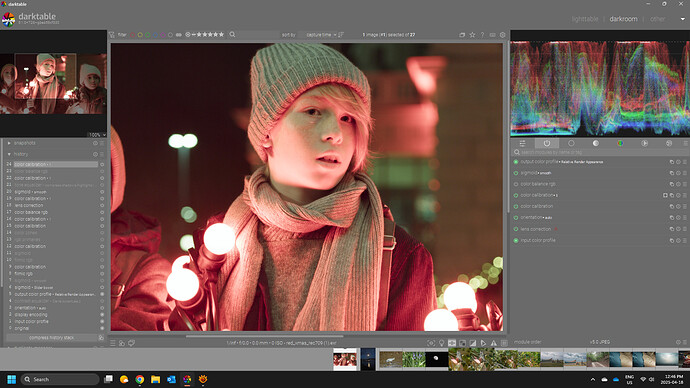Screen dimensions: 690x388
Task: Open the other views tab
Action: coord(657,19)
